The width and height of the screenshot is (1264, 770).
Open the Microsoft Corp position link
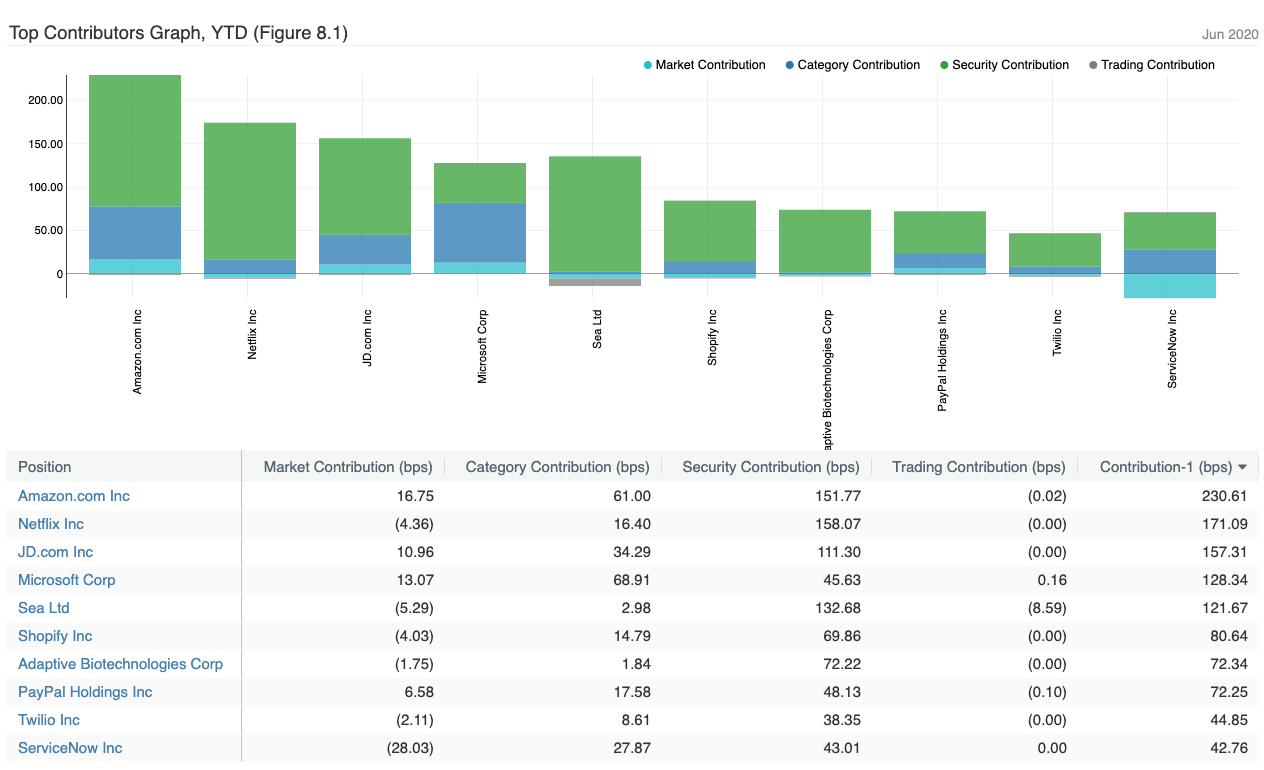67,580
